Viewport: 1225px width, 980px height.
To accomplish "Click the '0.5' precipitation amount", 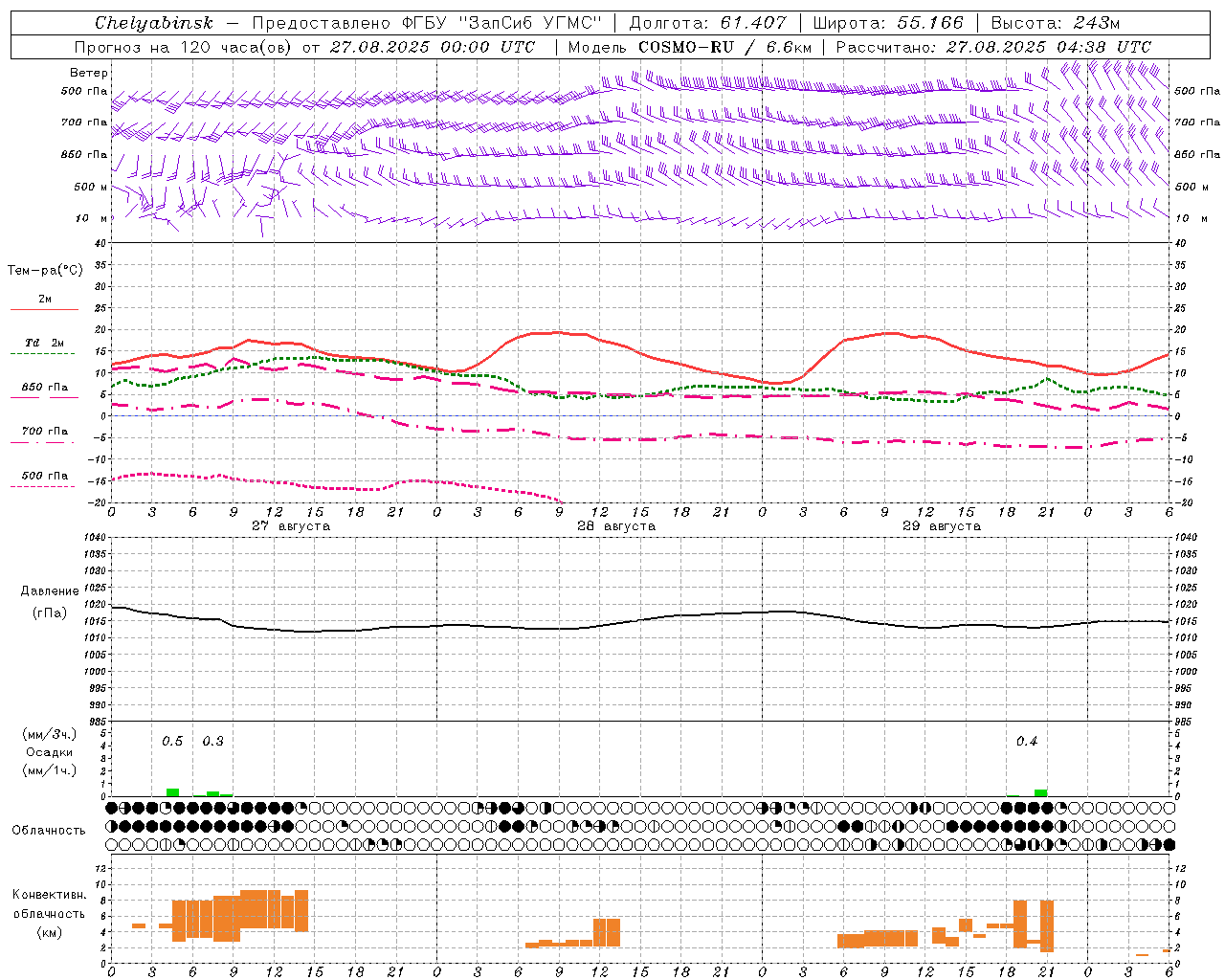I will pyautogui.click(x=172, y=742).
